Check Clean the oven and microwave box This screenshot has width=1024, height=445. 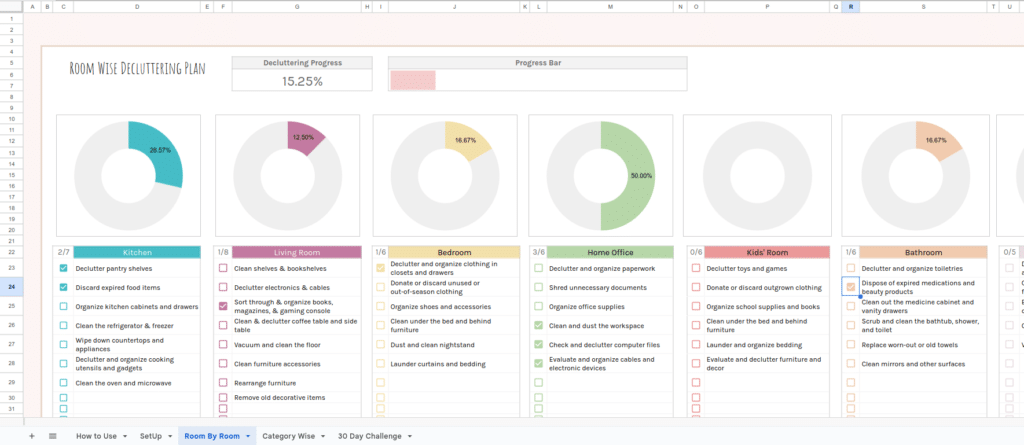click(x=63, y=383)
